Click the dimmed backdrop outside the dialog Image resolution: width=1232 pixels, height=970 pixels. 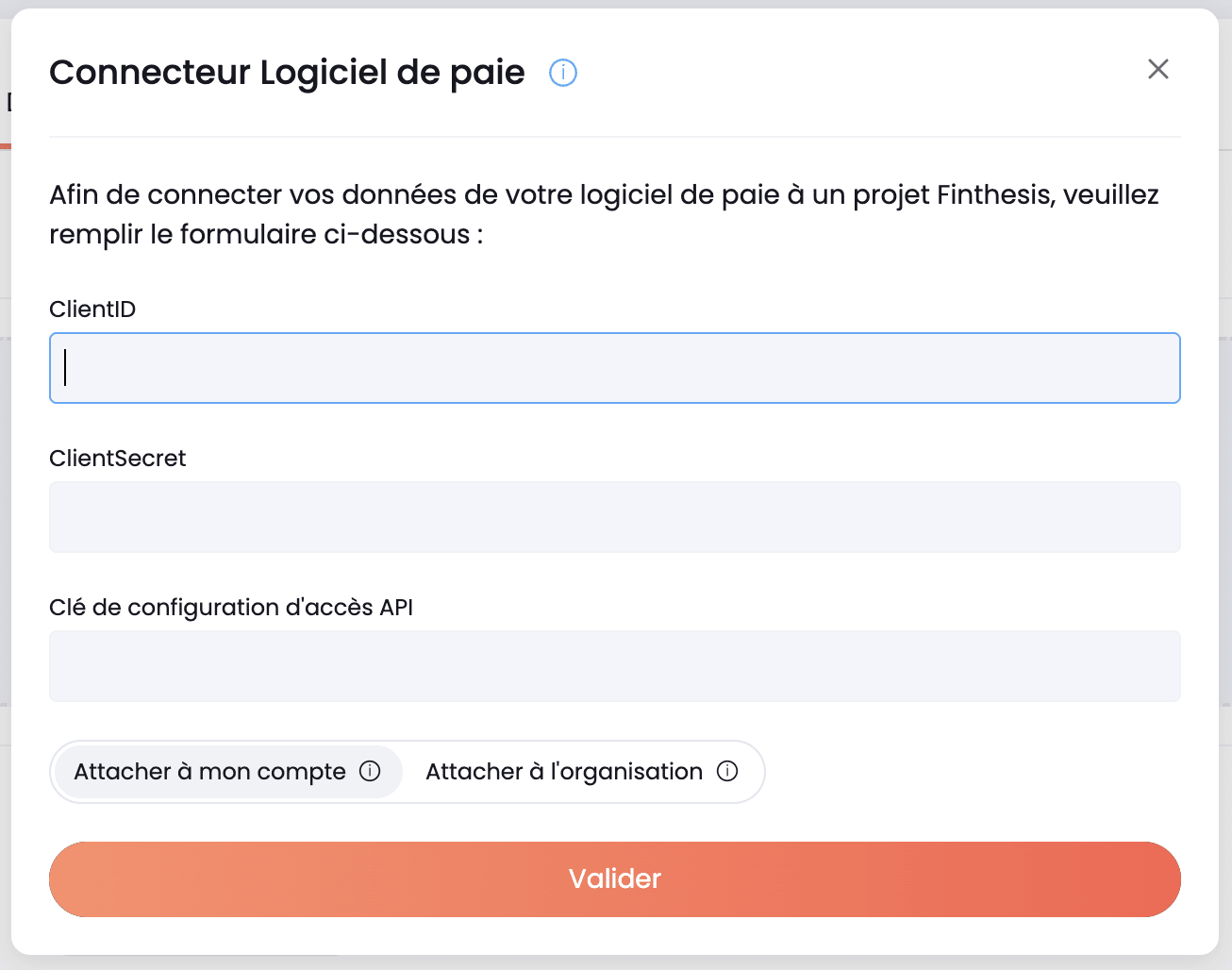[1225, 472]
